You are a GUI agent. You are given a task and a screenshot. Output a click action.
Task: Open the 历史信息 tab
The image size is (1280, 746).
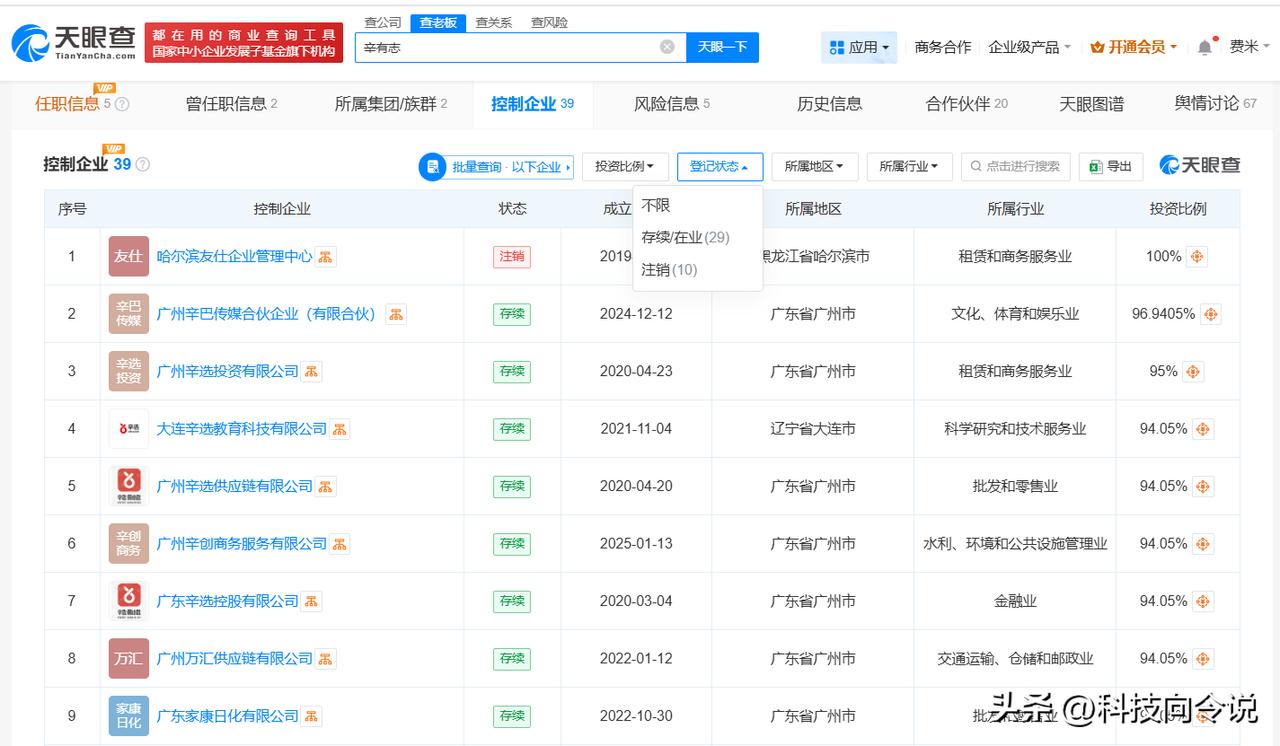click(829, 104)
